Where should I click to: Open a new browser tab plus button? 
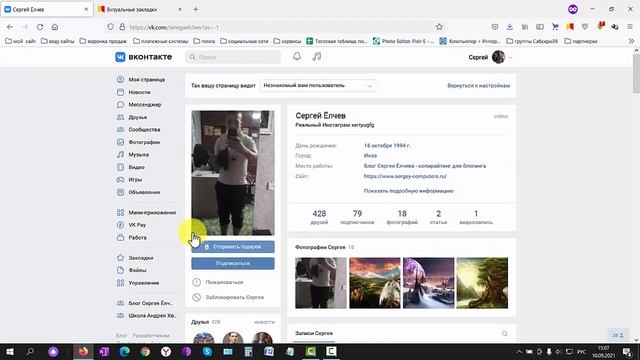click(x=196, y=9)
